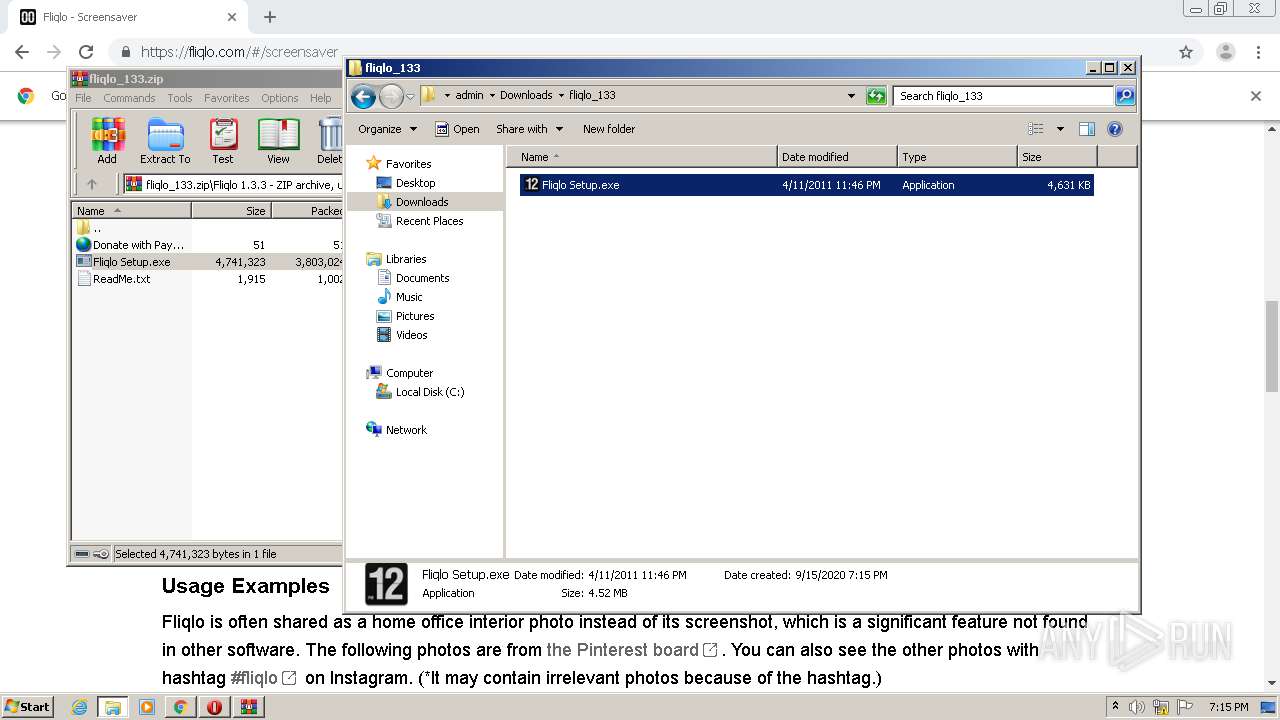
Task: Click the Open button in Explorer toolbar
Action: click(x=457, y=129)
